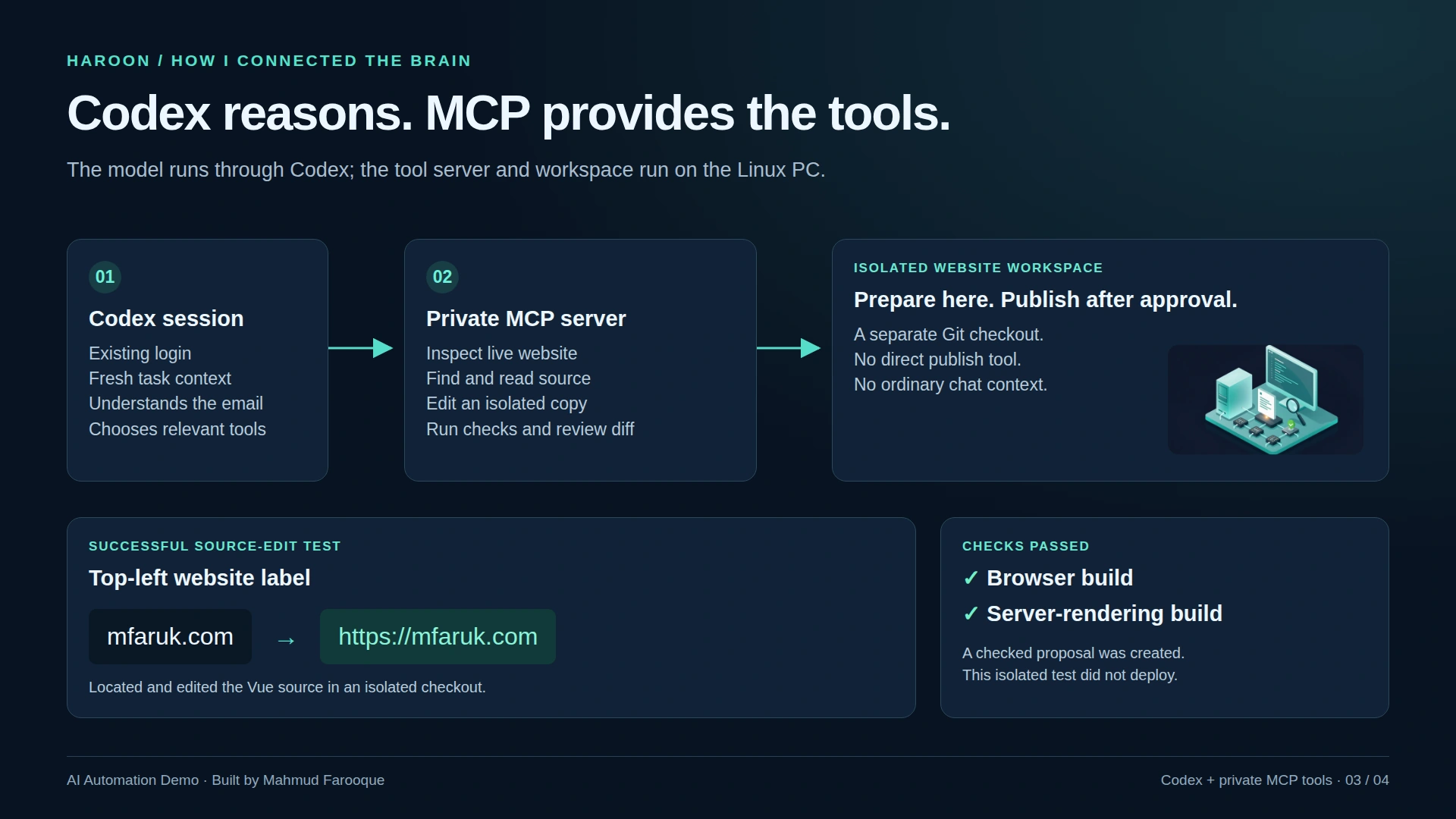Click the breadcrumb "HAROON / HOW I CONNECTED THE BRAIN"
This screenshot has width=1456, height=819.
click(x=269, y=61)
